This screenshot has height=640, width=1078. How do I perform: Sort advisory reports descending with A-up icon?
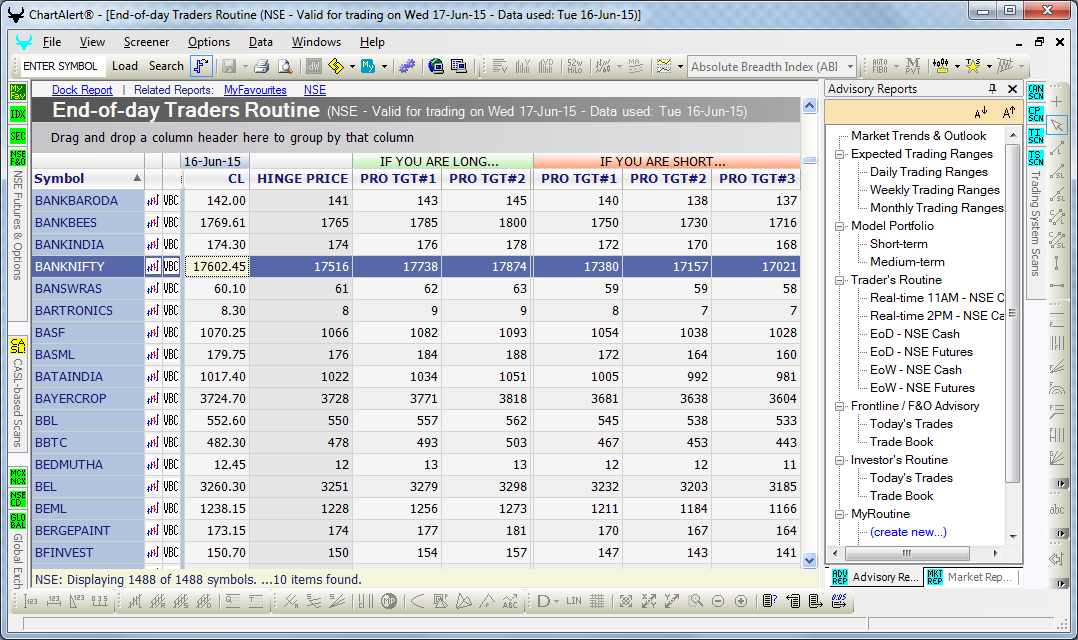click(x=1009, y=112)
